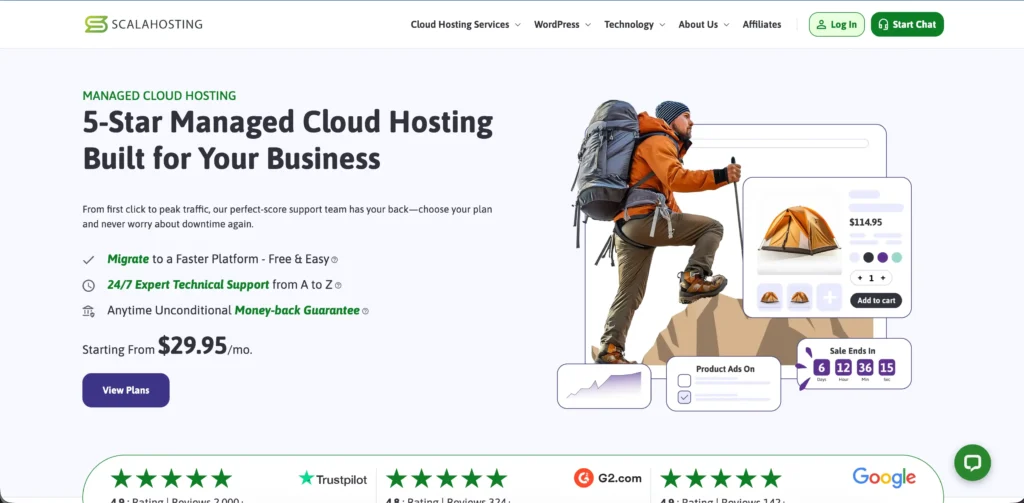Expand the WordPress chevron arrow

tap(588, 25)
